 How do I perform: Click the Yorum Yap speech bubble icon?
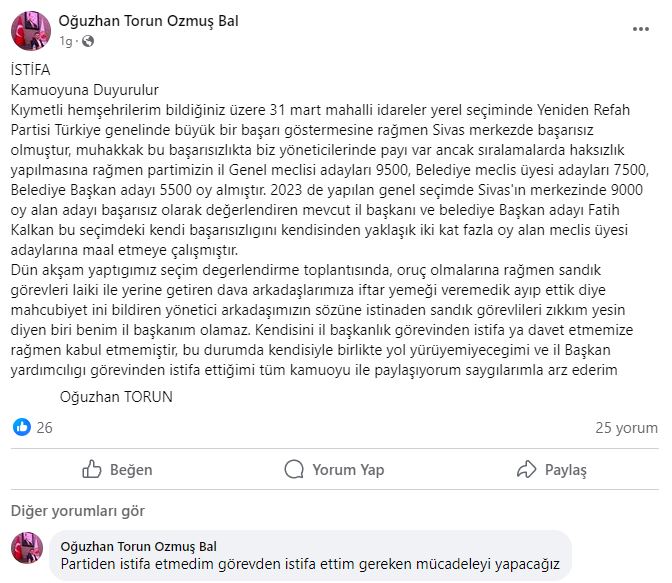click(294, 469)
